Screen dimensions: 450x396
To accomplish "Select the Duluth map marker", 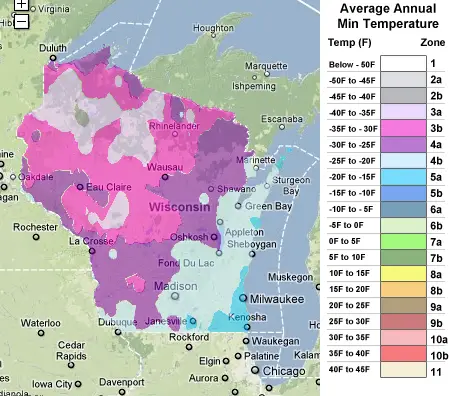I will (x=53, y=58).
